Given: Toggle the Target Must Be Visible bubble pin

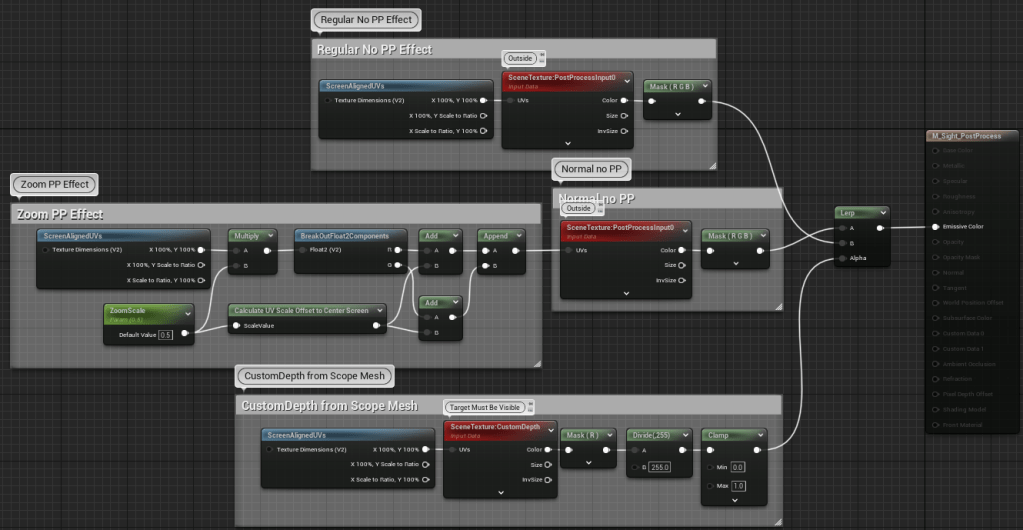Looking at the screenshot, I should [529, 407].
